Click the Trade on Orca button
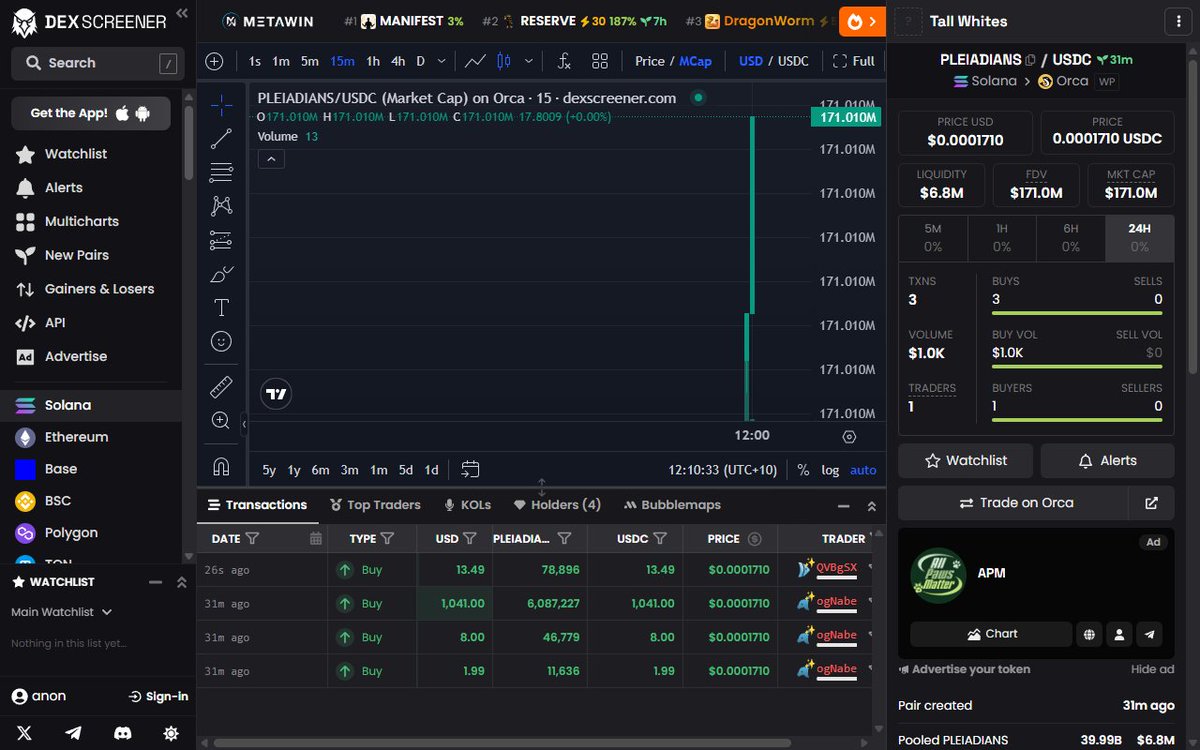The image size is (1200, 750). [x=1013, y=503]
